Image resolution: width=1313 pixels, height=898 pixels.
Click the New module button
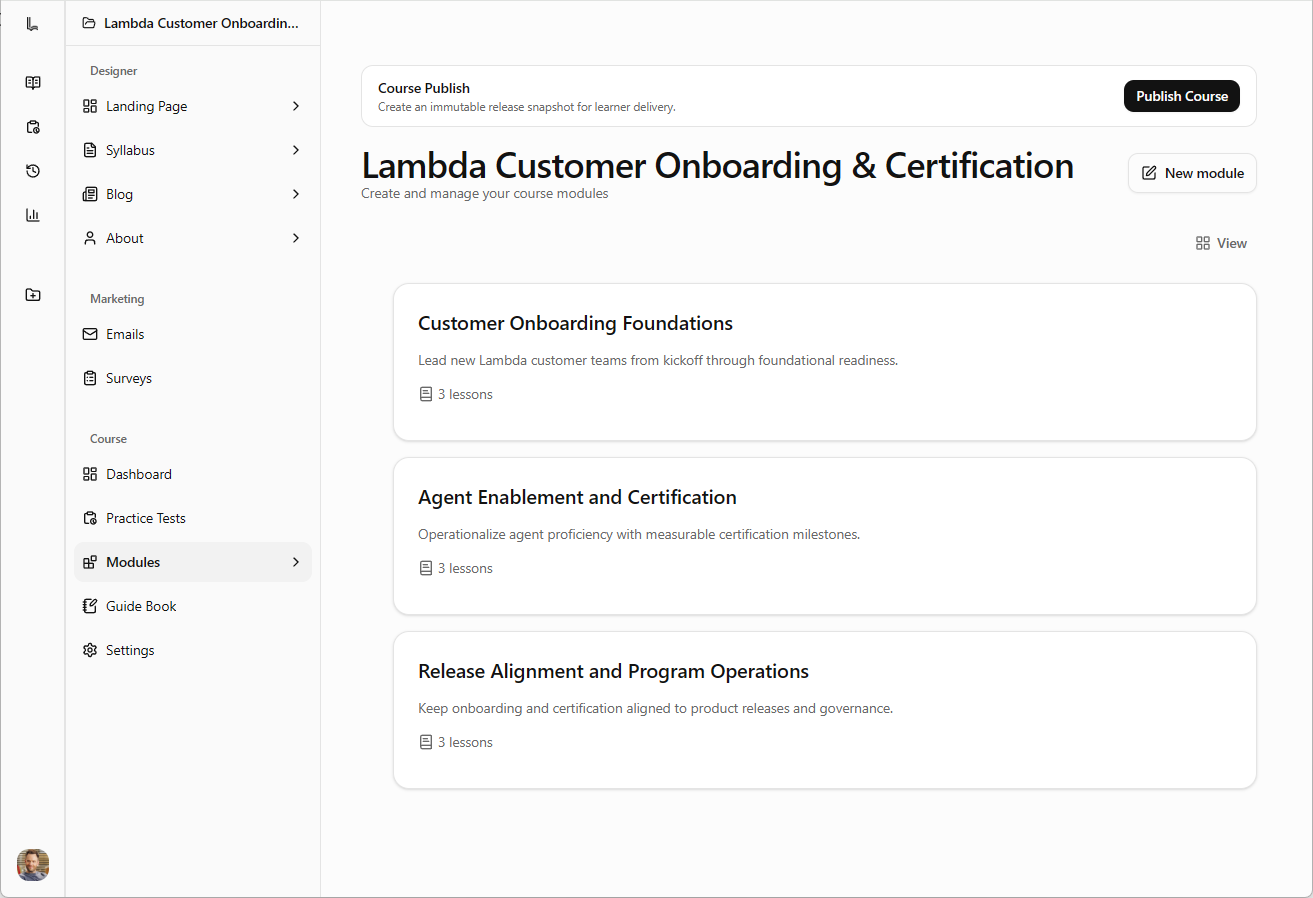point(1192,172)
